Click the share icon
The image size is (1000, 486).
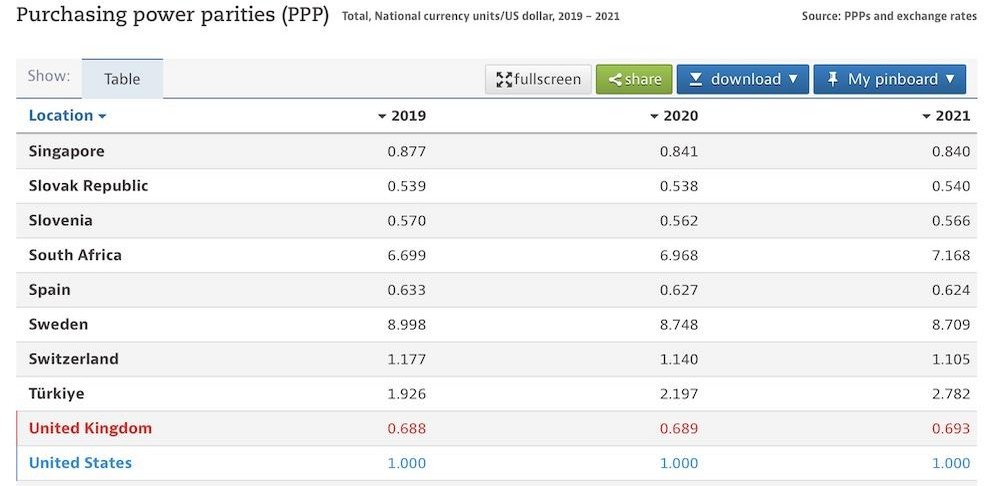pos(615,80)
